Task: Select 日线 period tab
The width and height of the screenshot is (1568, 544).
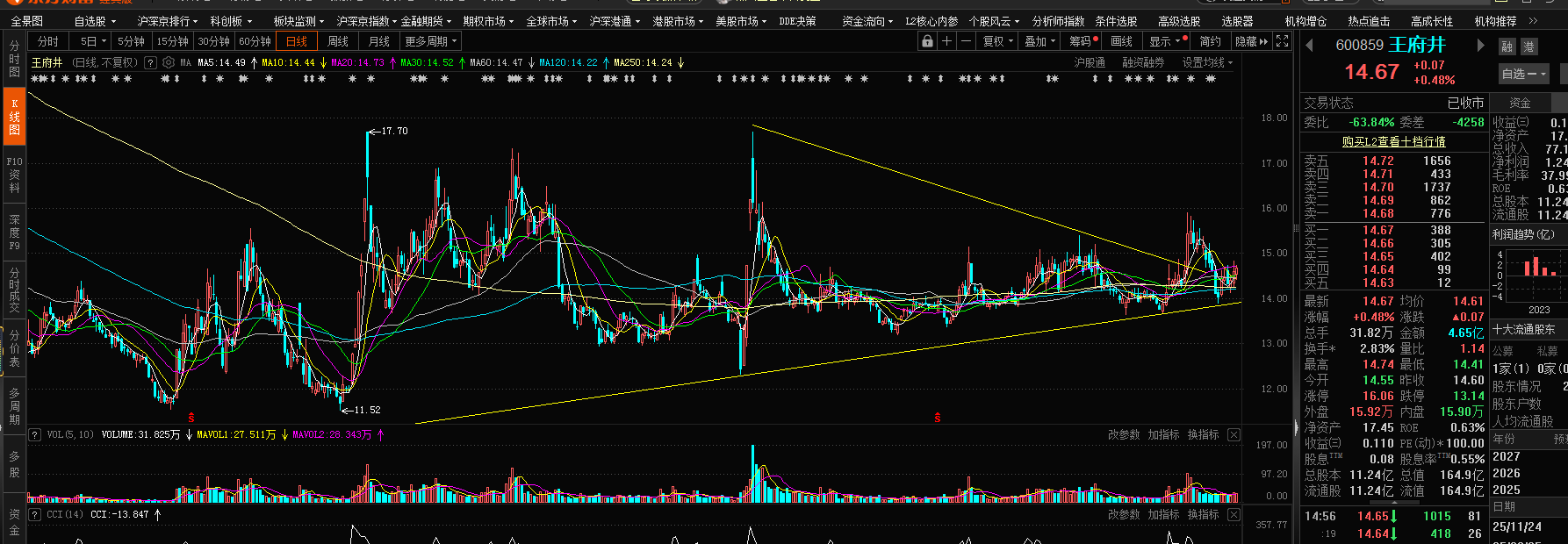Action: click(x=297, y=41)
